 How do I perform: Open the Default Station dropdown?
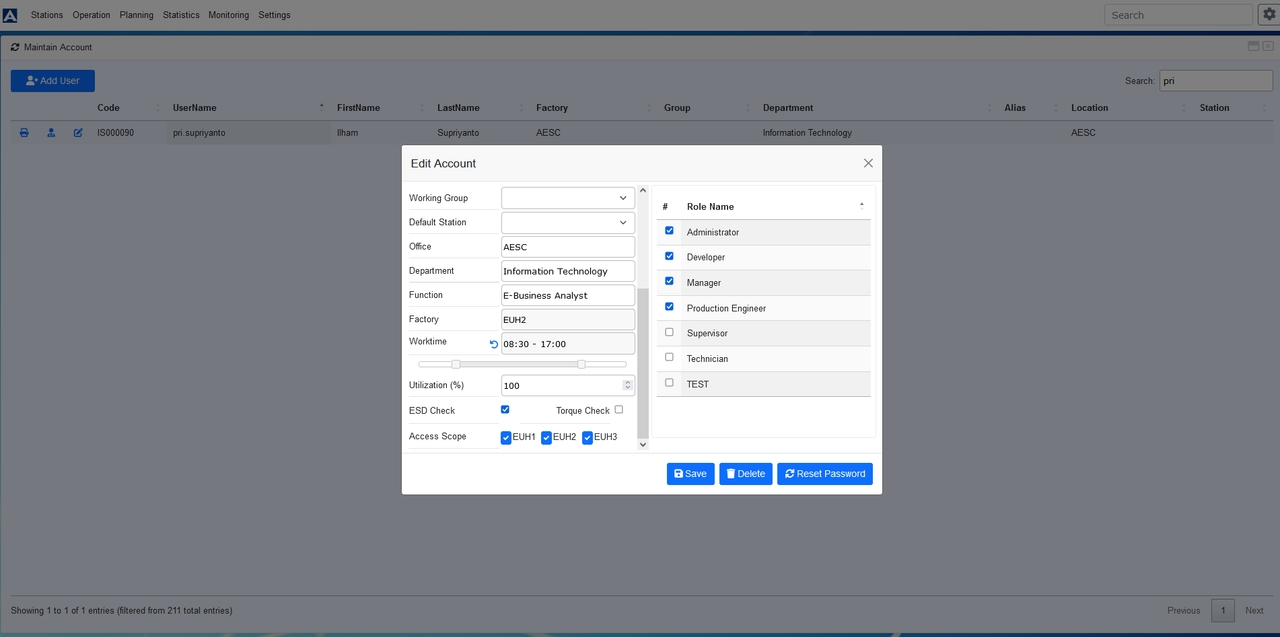coord(567,222)
